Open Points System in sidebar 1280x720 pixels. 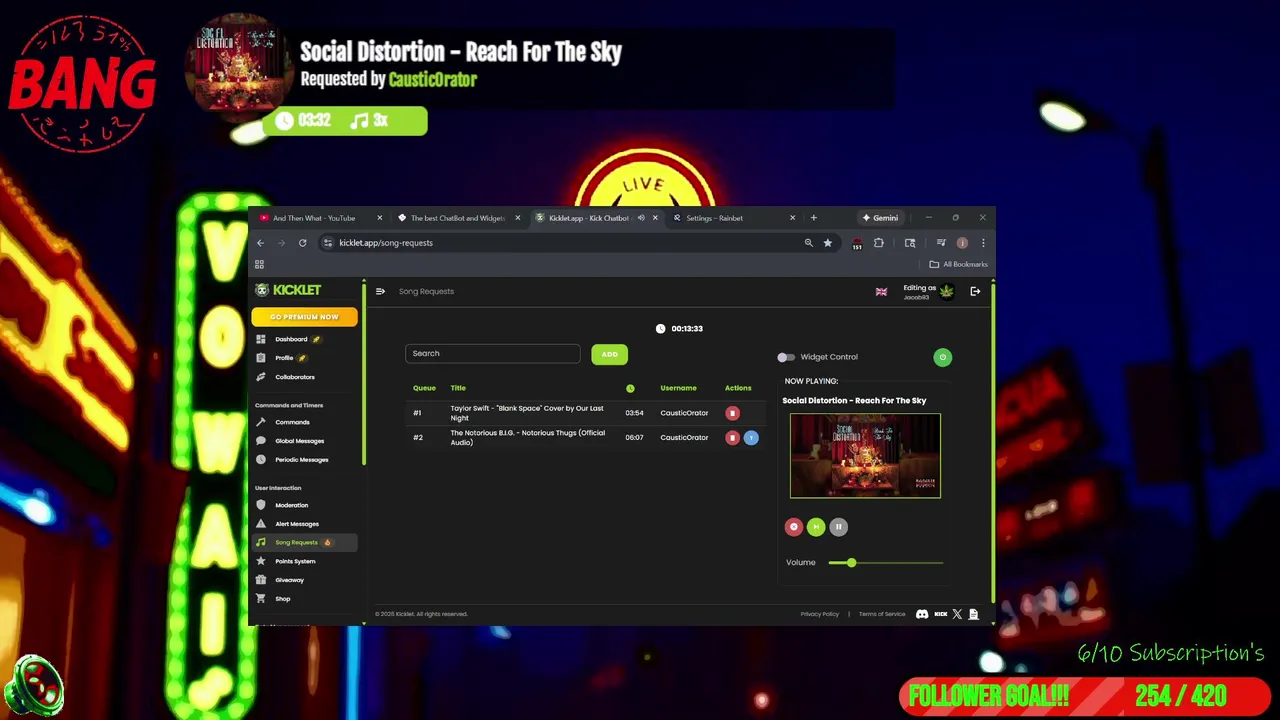(294, 561)
